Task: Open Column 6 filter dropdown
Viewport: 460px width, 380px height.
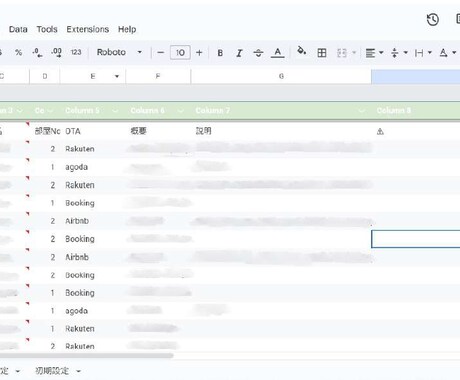Action: [x=180, y=111]
